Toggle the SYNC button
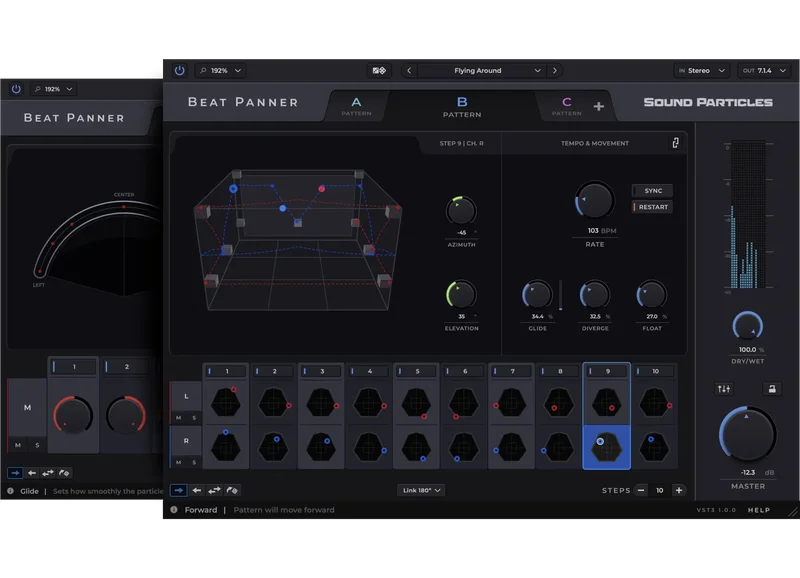Screen dimensions: 800x578 (x=653, y=191)
